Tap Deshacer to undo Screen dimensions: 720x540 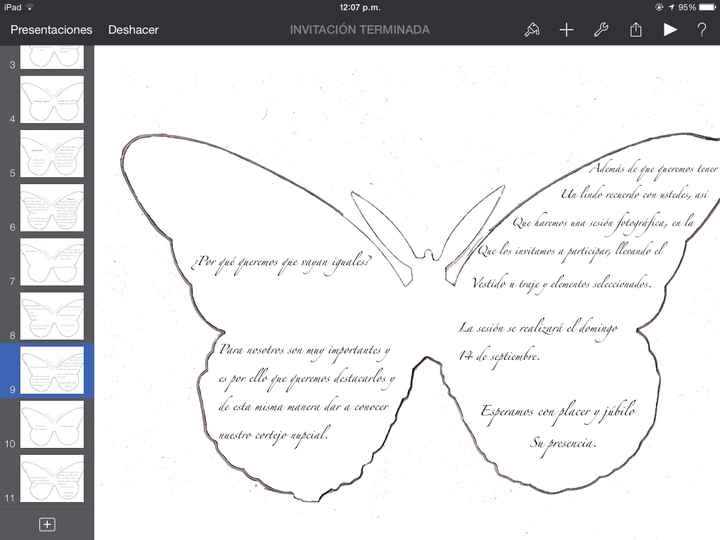(x=133, y=30)
